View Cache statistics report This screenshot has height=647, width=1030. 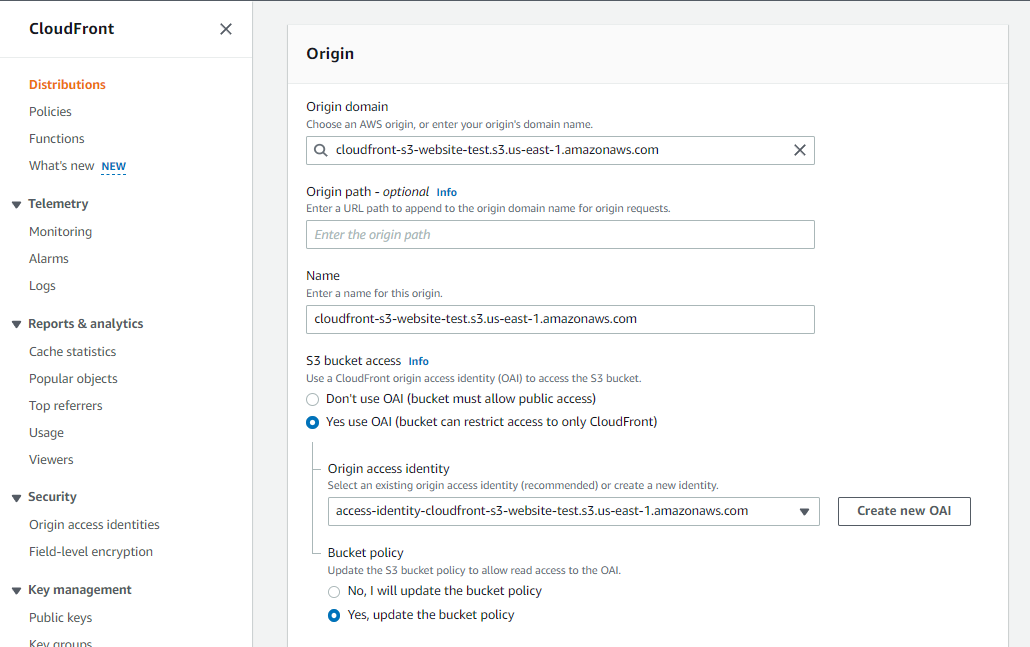[x=72, y=351]
